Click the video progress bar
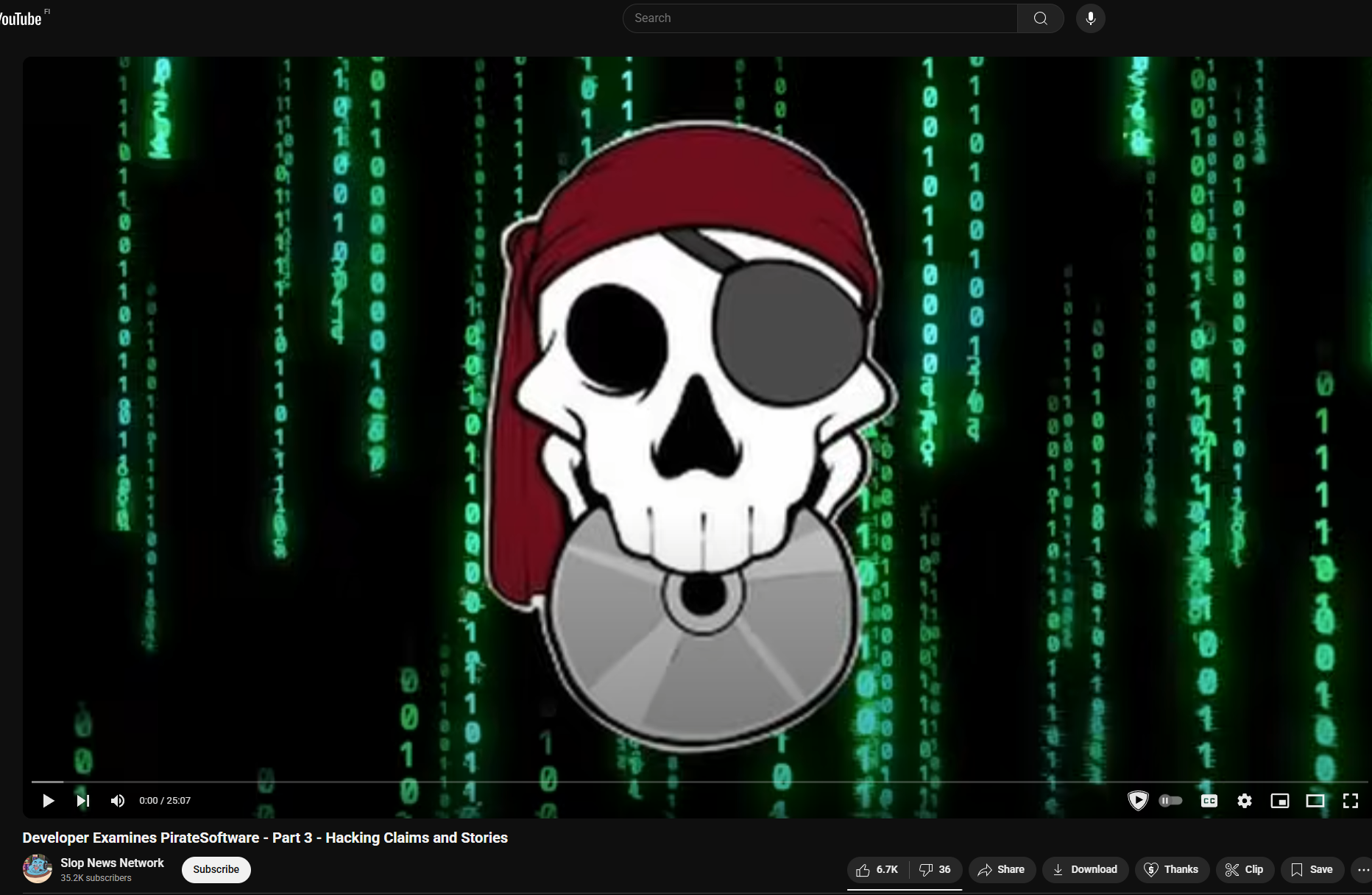Image resolution: width=1372 pixels, height=895 pixels. coord(699,781)
